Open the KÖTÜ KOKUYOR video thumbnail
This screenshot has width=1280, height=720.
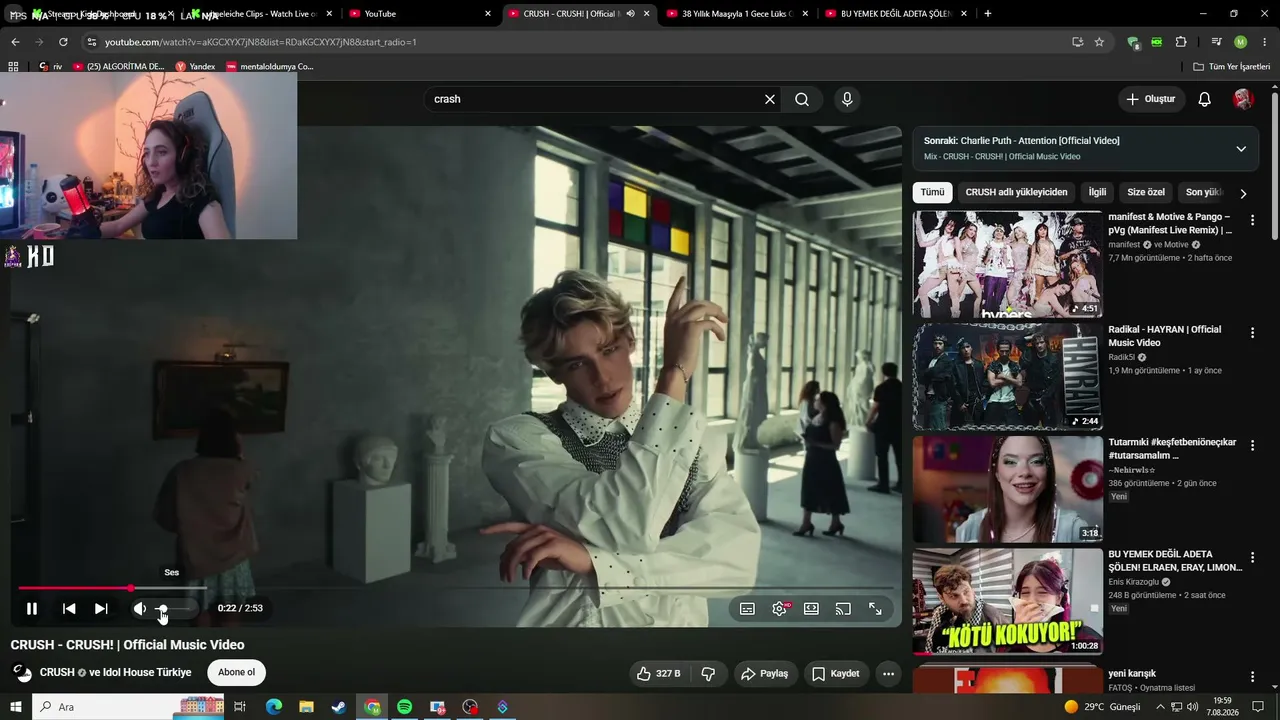point(1007,602)
